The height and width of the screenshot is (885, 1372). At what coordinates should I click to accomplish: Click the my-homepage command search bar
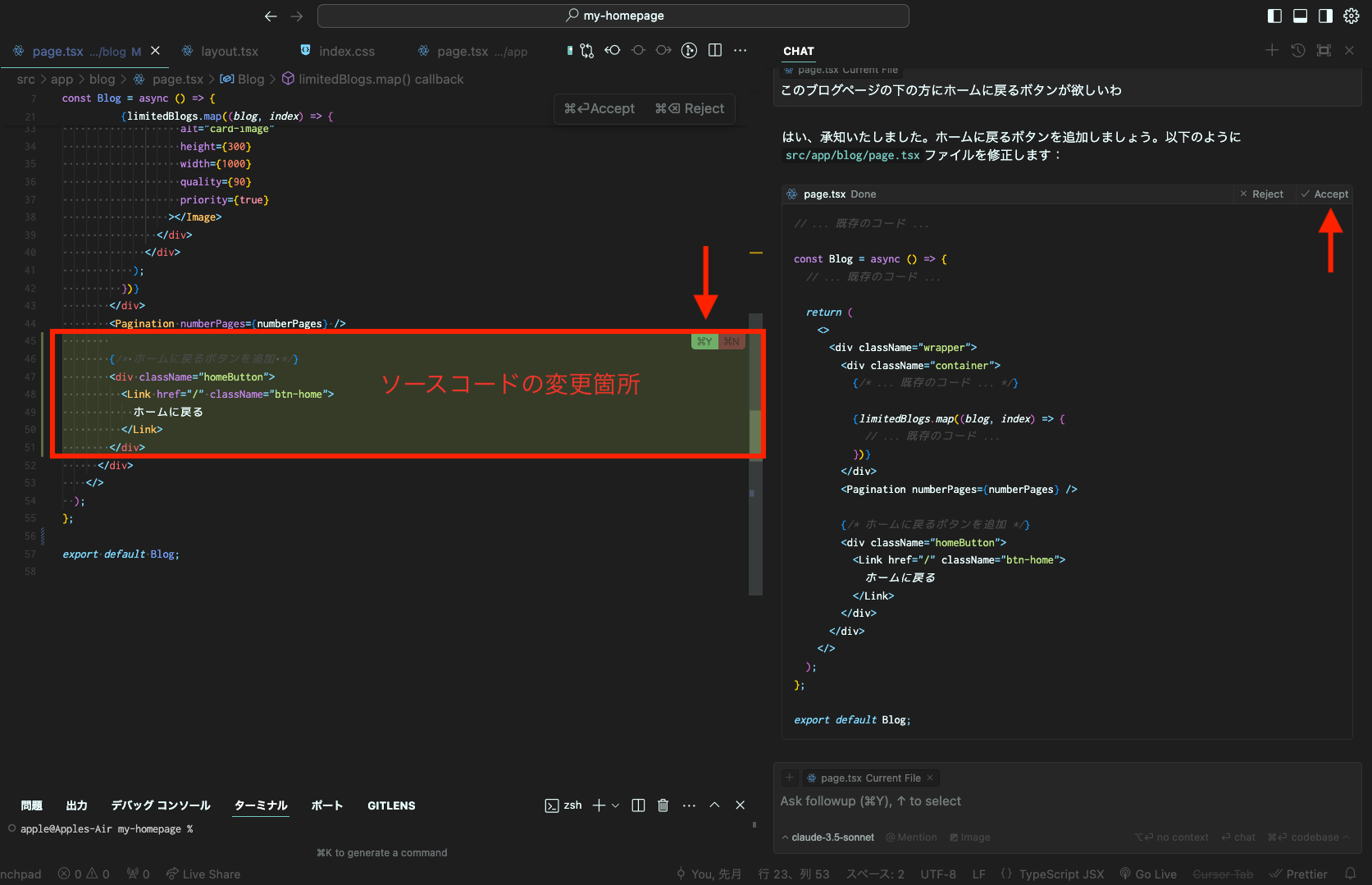click(x=613, y=16)
